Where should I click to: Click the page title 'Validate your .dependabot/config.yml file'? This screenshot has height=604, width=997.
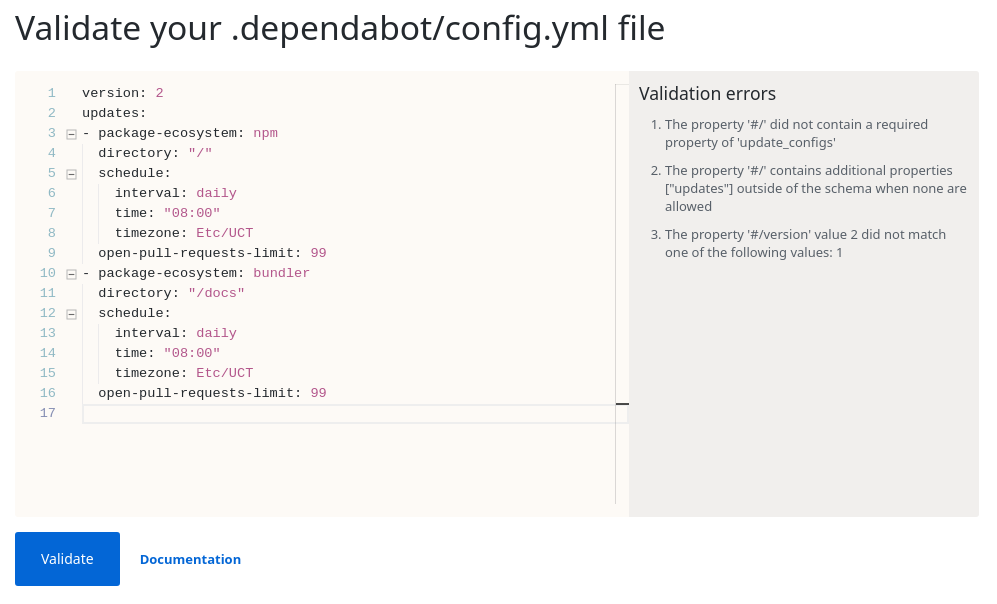coord(340,29)
